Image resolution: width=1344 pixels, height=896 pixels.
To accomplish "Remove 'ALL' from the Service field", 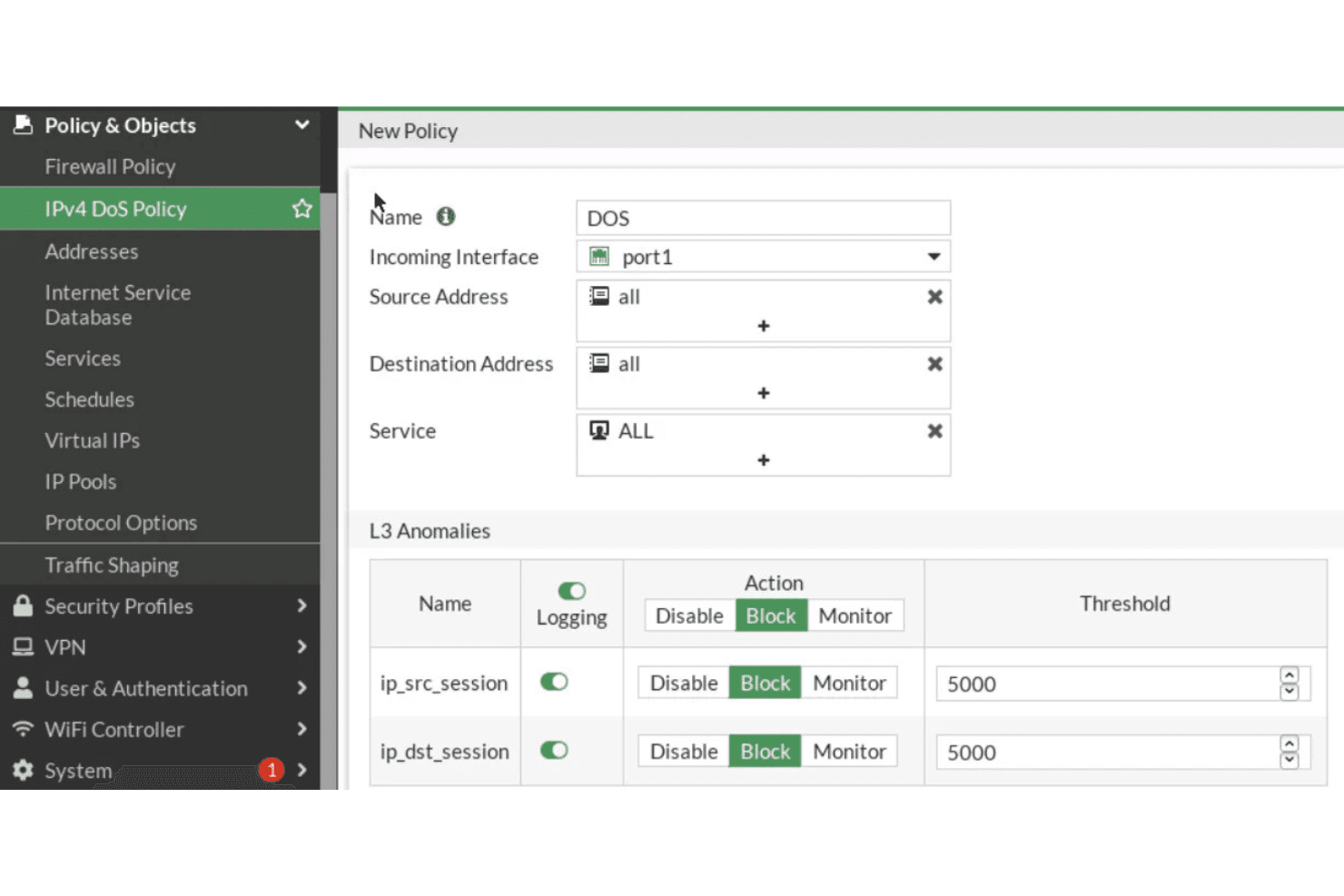I will click(934, 431).
